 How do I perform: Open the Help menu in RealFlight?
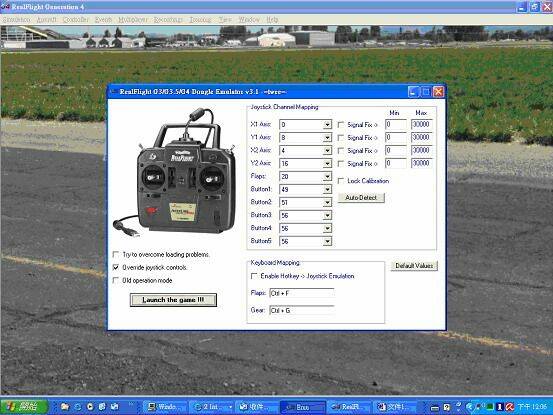pyautogui.click(x=272, y=20)
